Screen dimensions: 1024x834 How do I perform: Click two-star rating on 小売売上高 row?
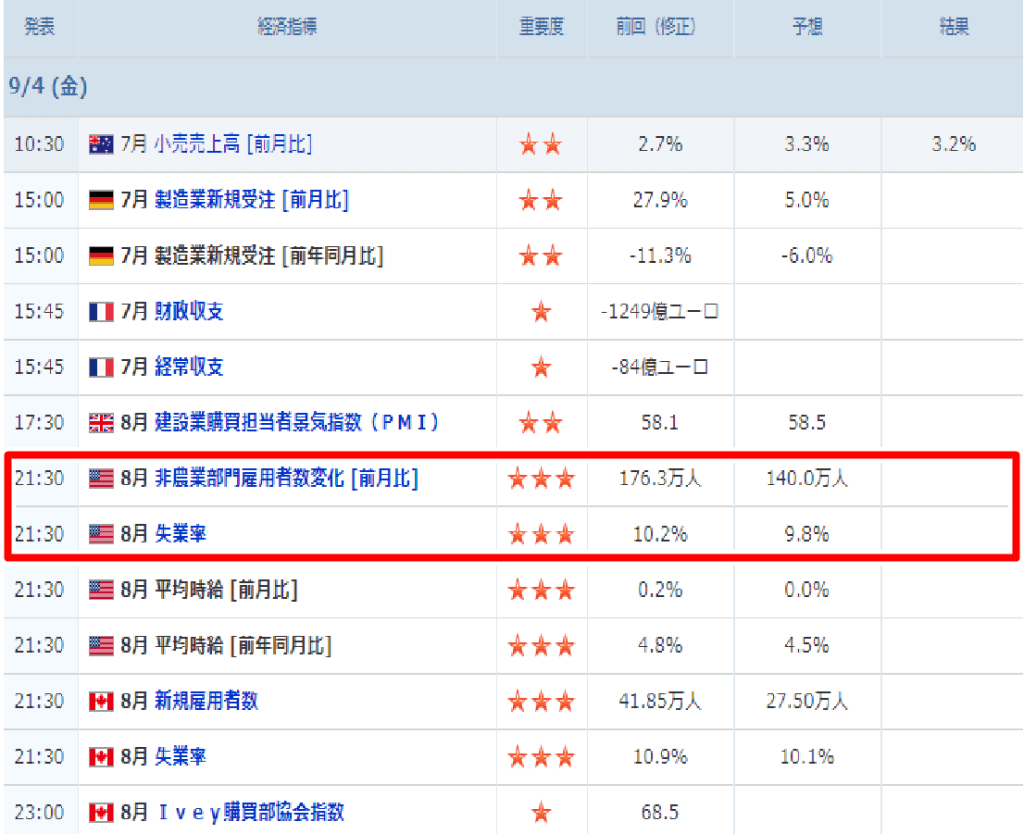541,145
